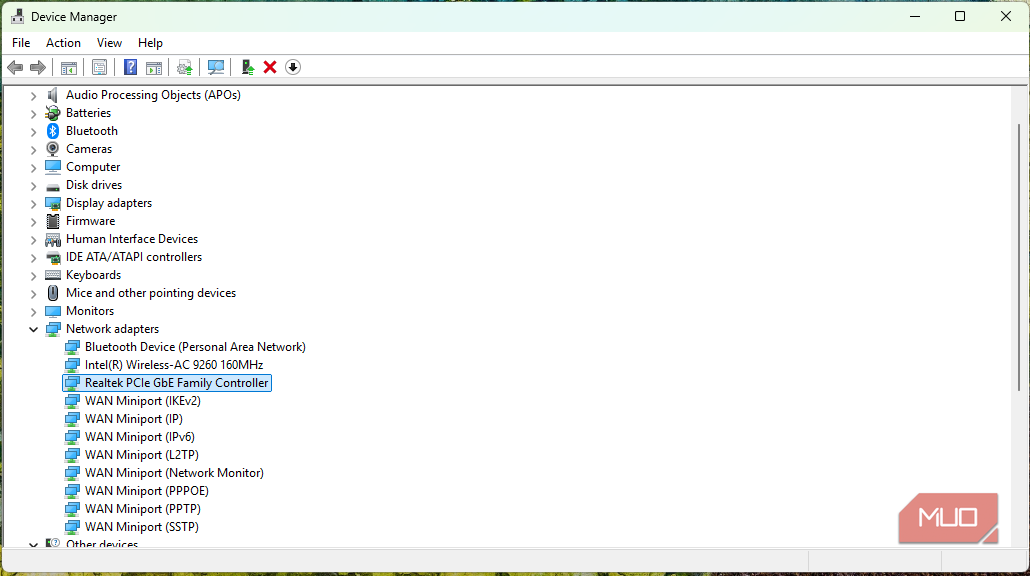Select WAN Miniport (PPTP)
Image resolution: width=1030 pixels, height=576 pixels.
pyautogui.click(x=143, y=508)
